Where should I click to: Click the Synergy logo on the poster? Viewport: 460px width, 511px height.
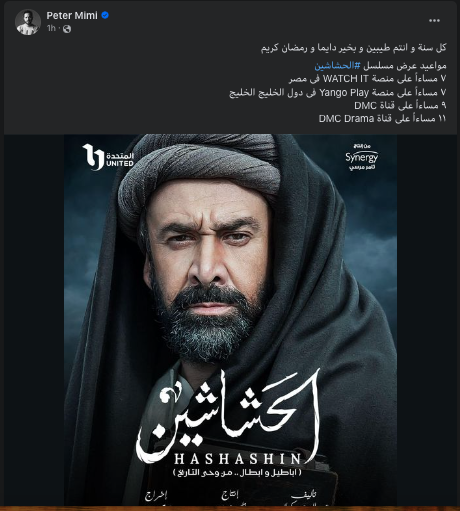click(x=362, y=157)
